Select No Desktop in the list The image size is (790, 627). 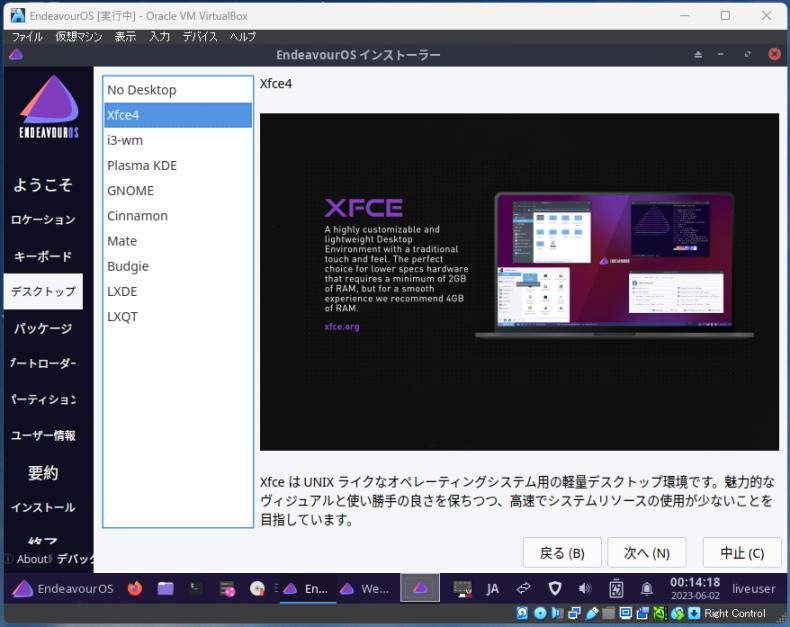point(178,90)
